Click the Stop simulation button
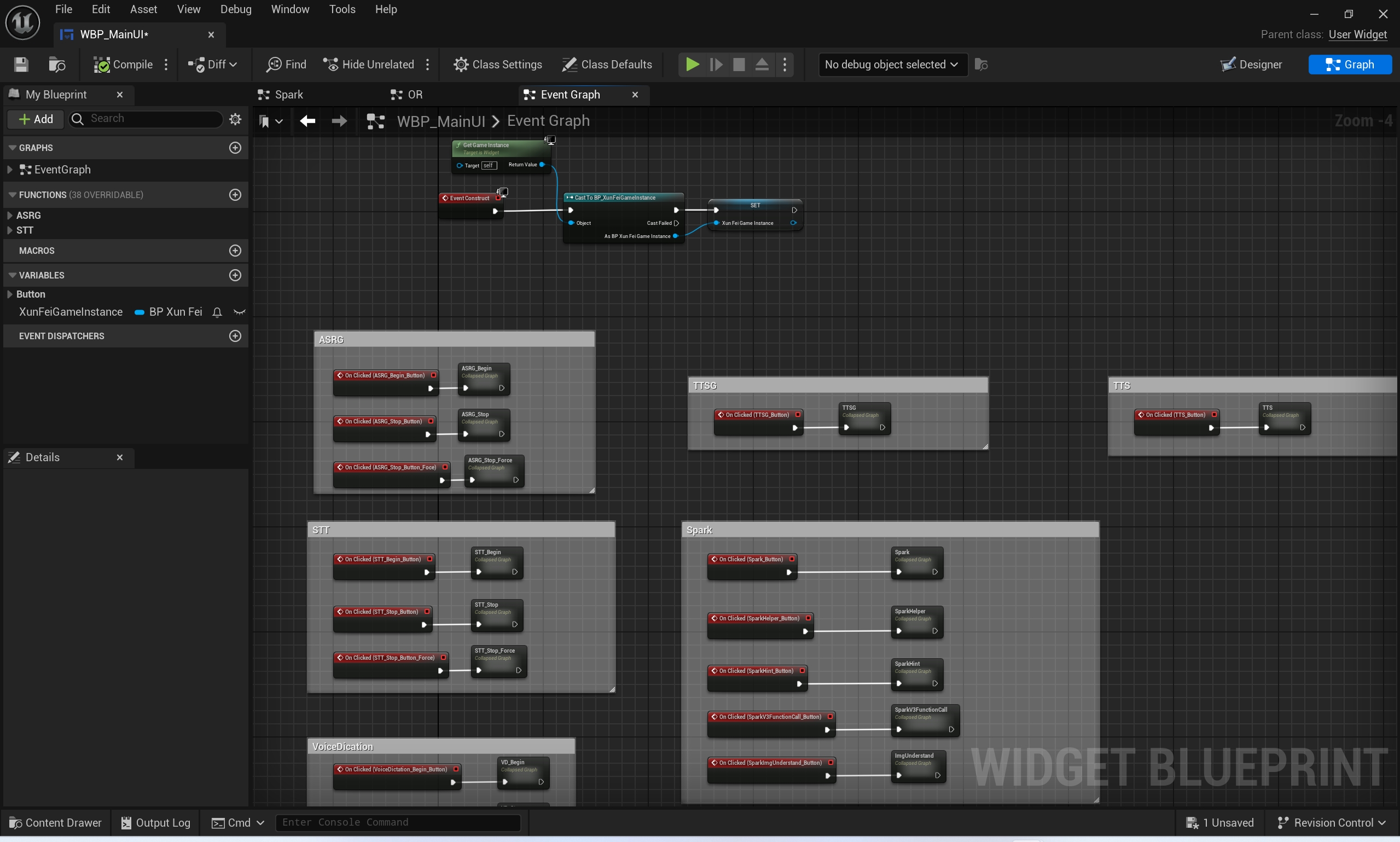This screenshot has height=842, width=1400. pos(739,65)
